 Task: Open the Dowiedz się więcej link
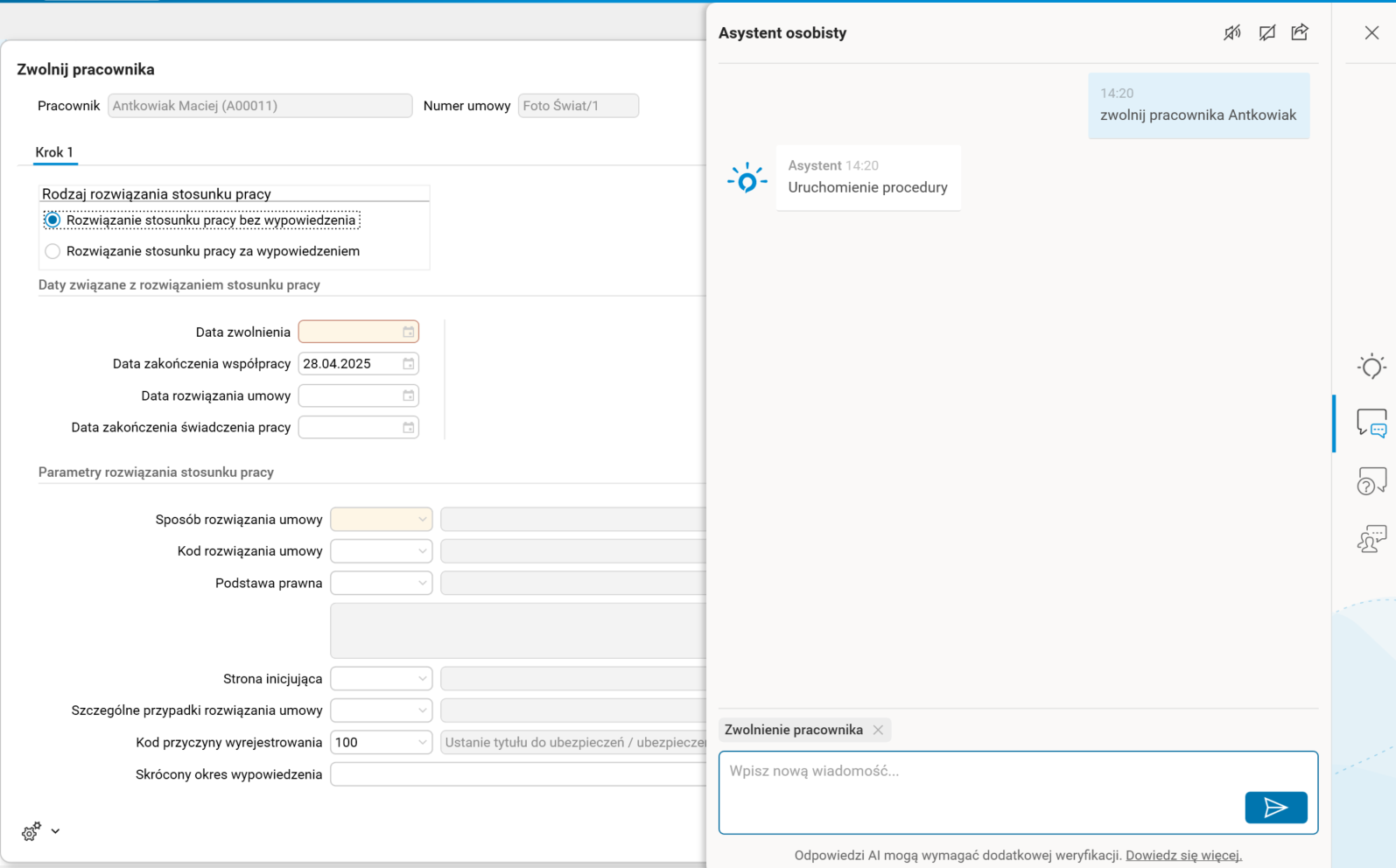tap(1183, 856)
